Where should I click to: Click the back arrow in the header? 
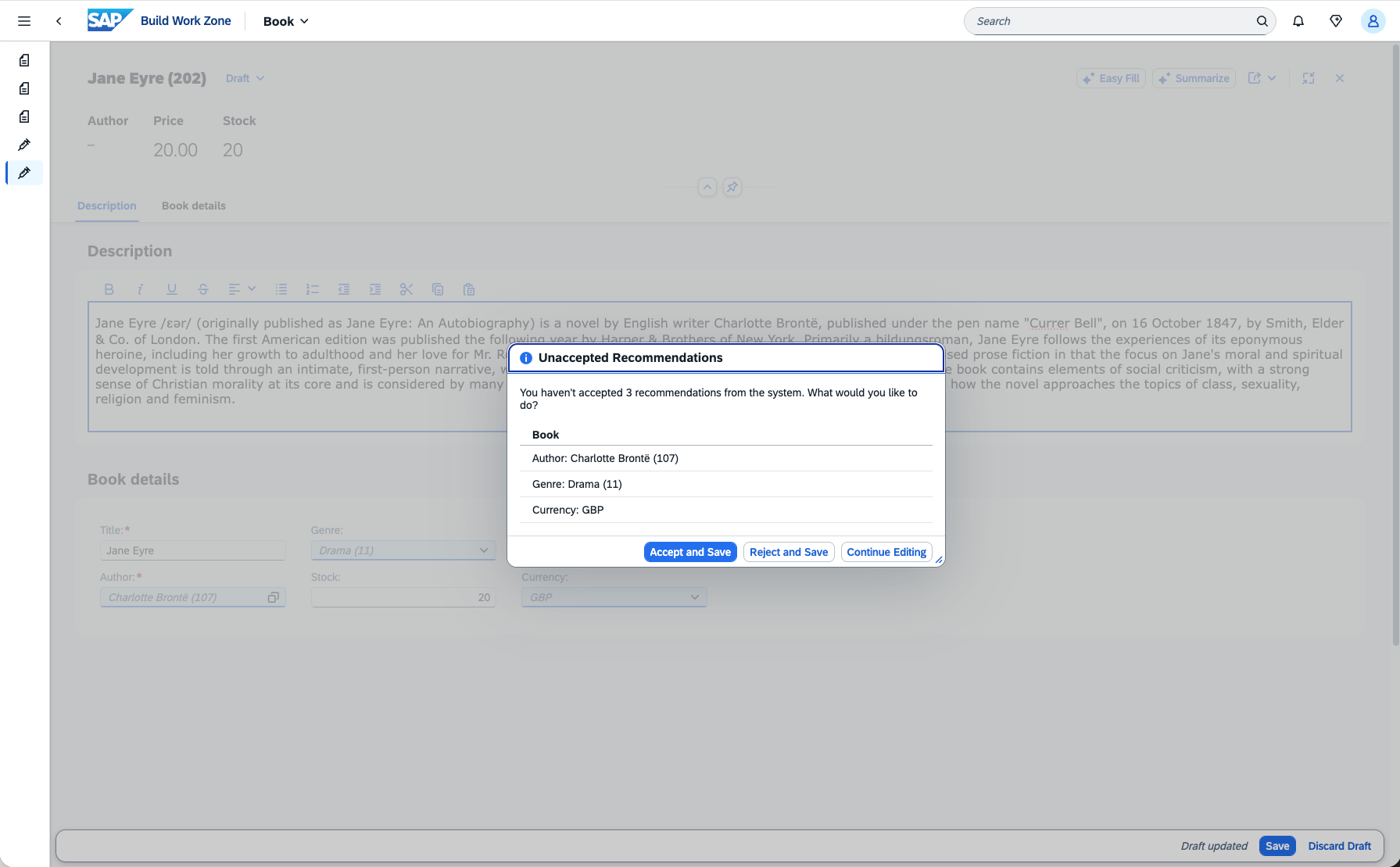click(59, 21)
